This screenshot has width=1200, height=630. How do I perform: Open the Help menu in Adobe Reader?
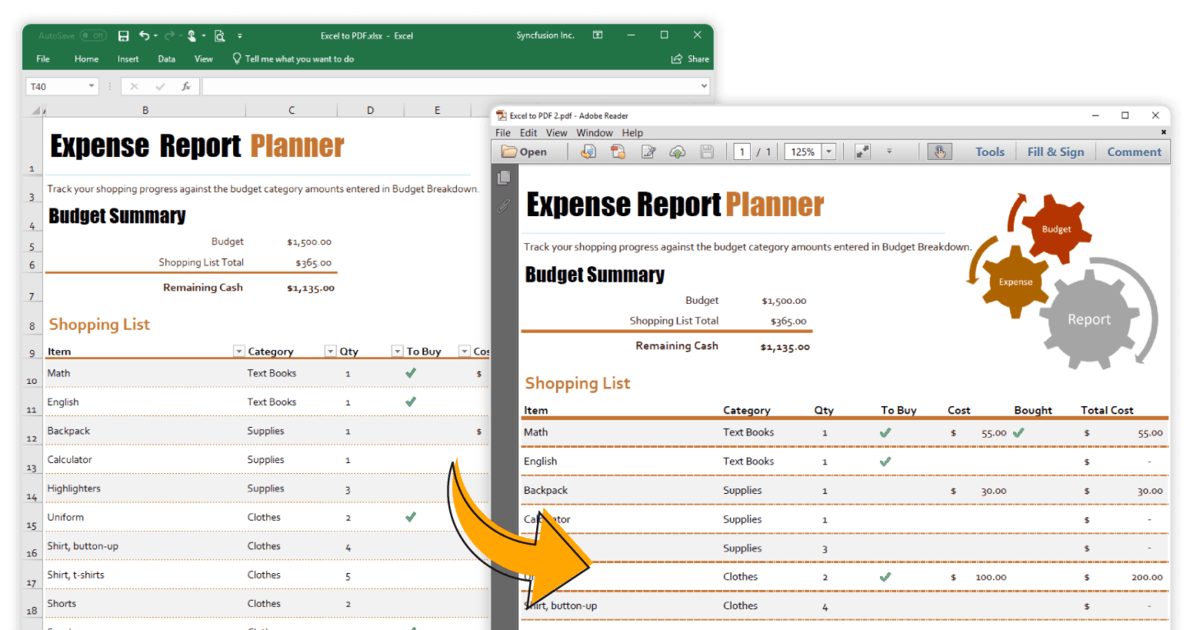click(x=632, y=133)
